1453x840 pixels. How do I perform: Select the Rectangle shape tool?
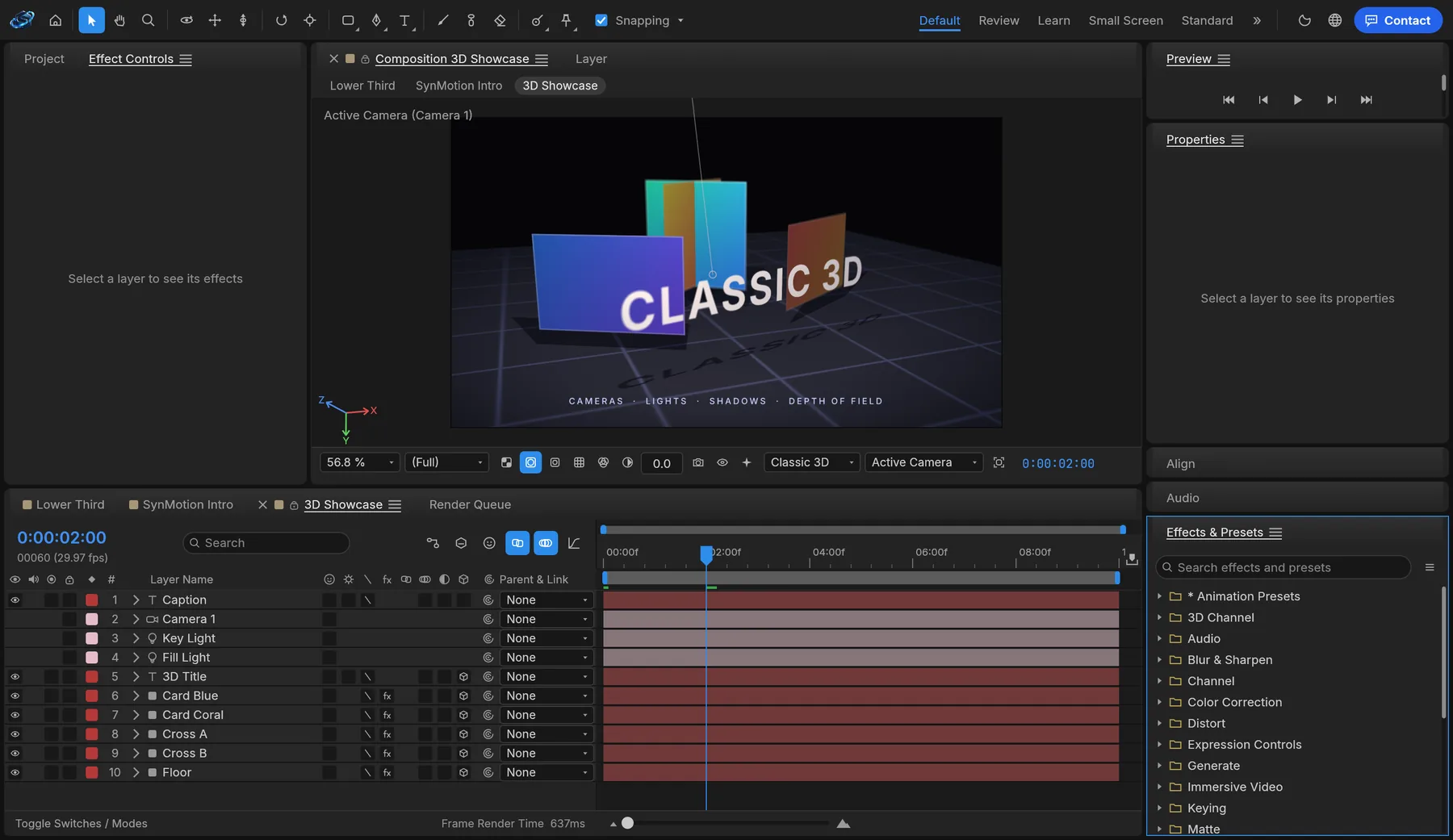coord(348,20)
